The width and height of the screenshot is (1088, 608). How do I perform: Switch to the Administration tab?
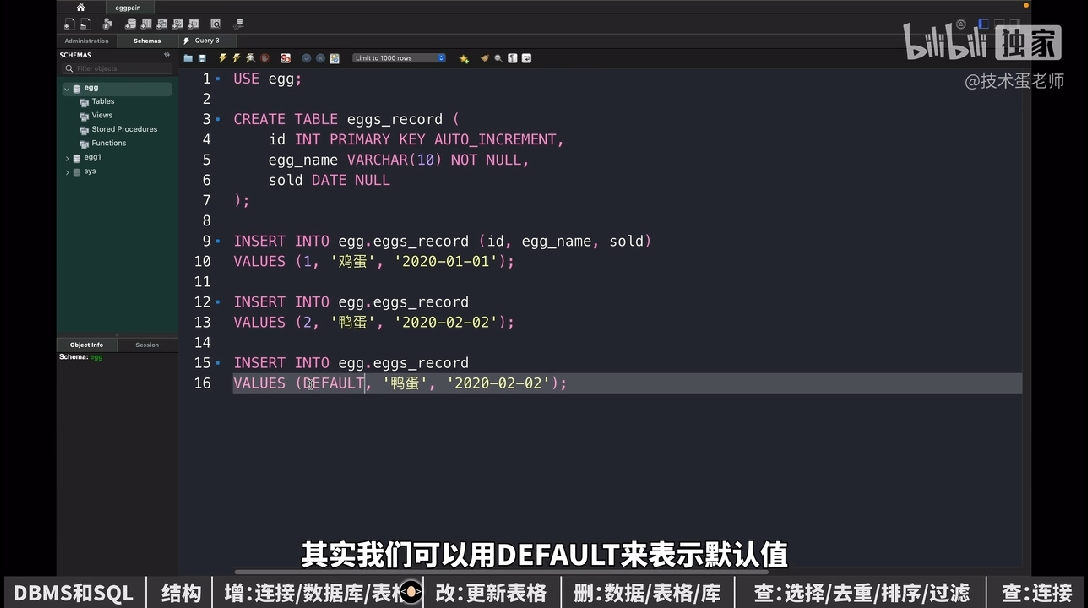pyautogui.click(x=86, y=41)
